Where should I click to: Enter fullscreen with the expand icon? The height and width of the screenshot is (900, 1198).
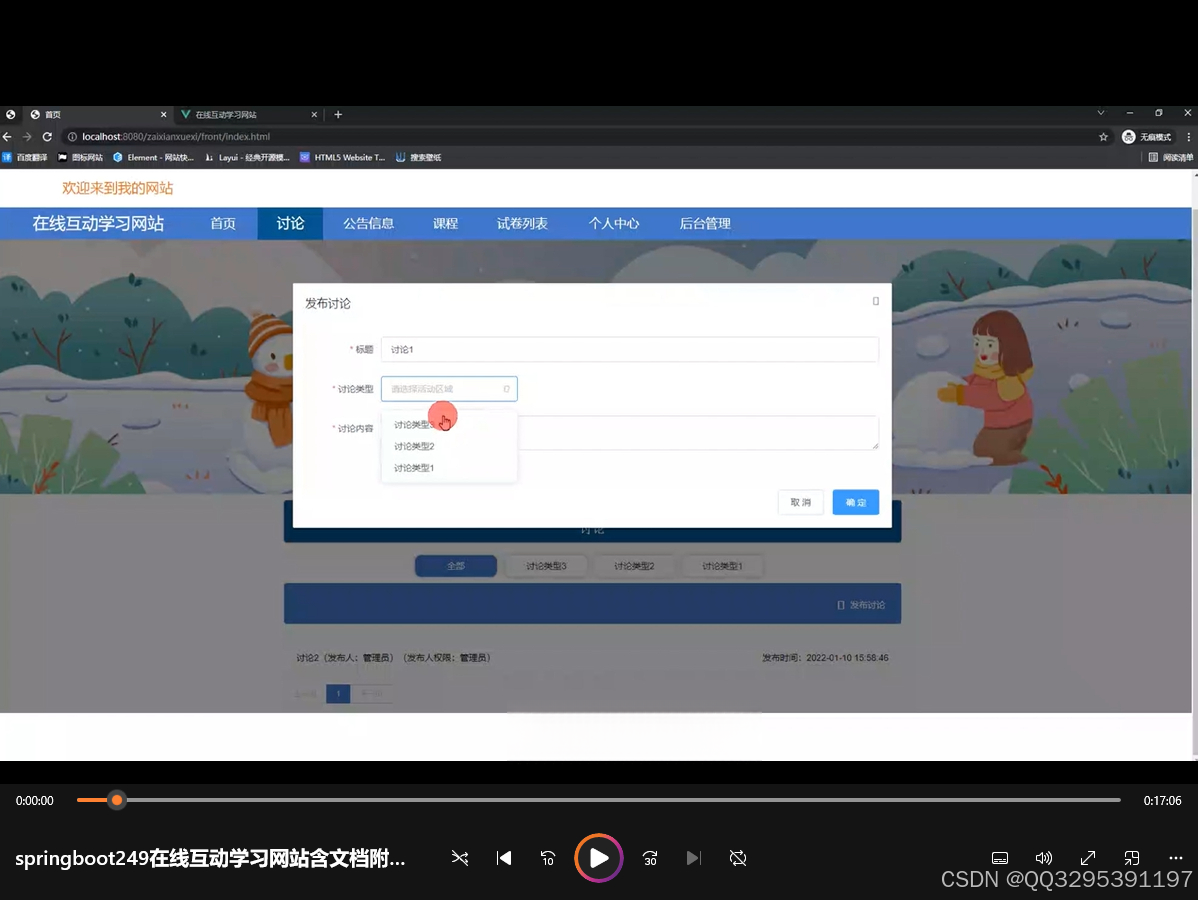tap(1087, 858)
